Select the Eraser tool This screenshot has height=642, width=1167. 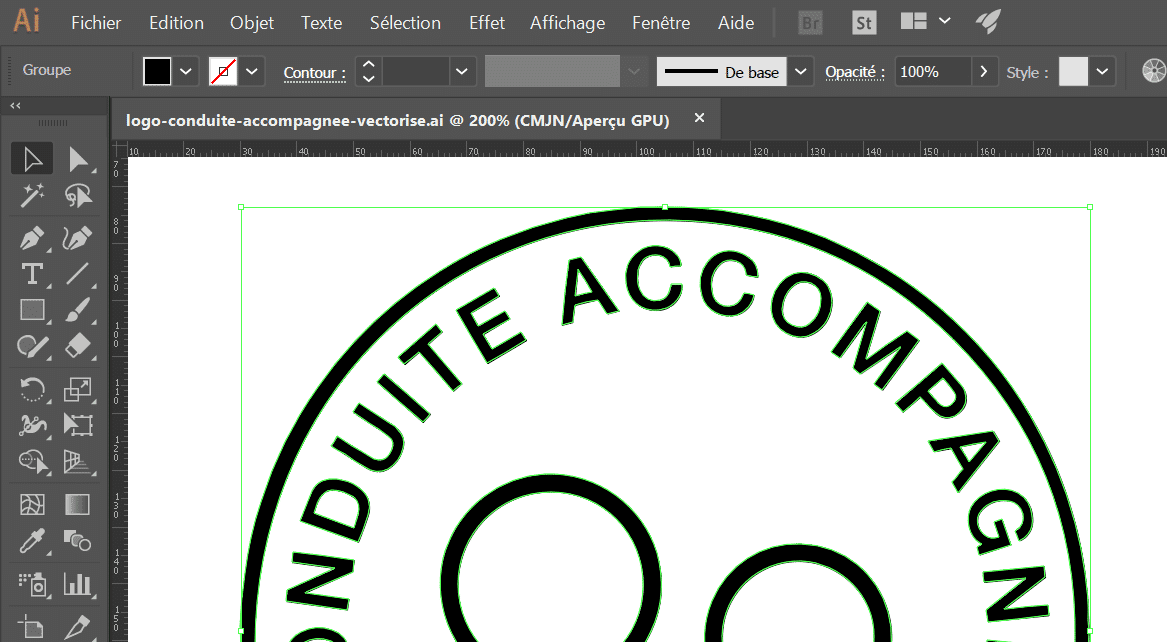(x=77, y=346)
